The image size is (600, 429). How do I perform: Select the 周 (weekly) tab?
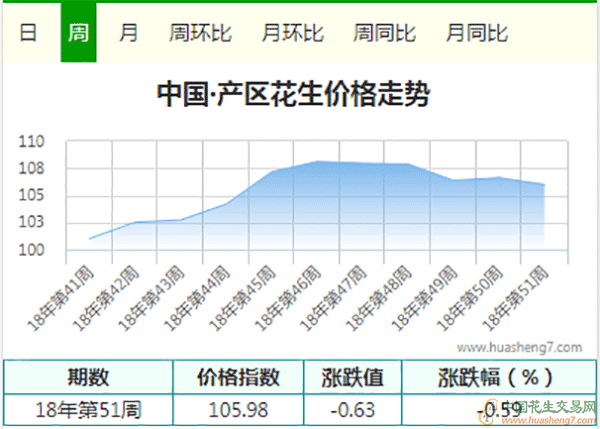(x=78, y=32)
